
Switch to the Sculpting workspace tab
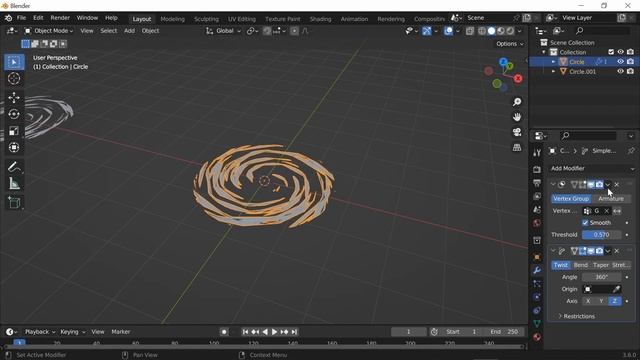pyautogui.click(x=206, y=19)
